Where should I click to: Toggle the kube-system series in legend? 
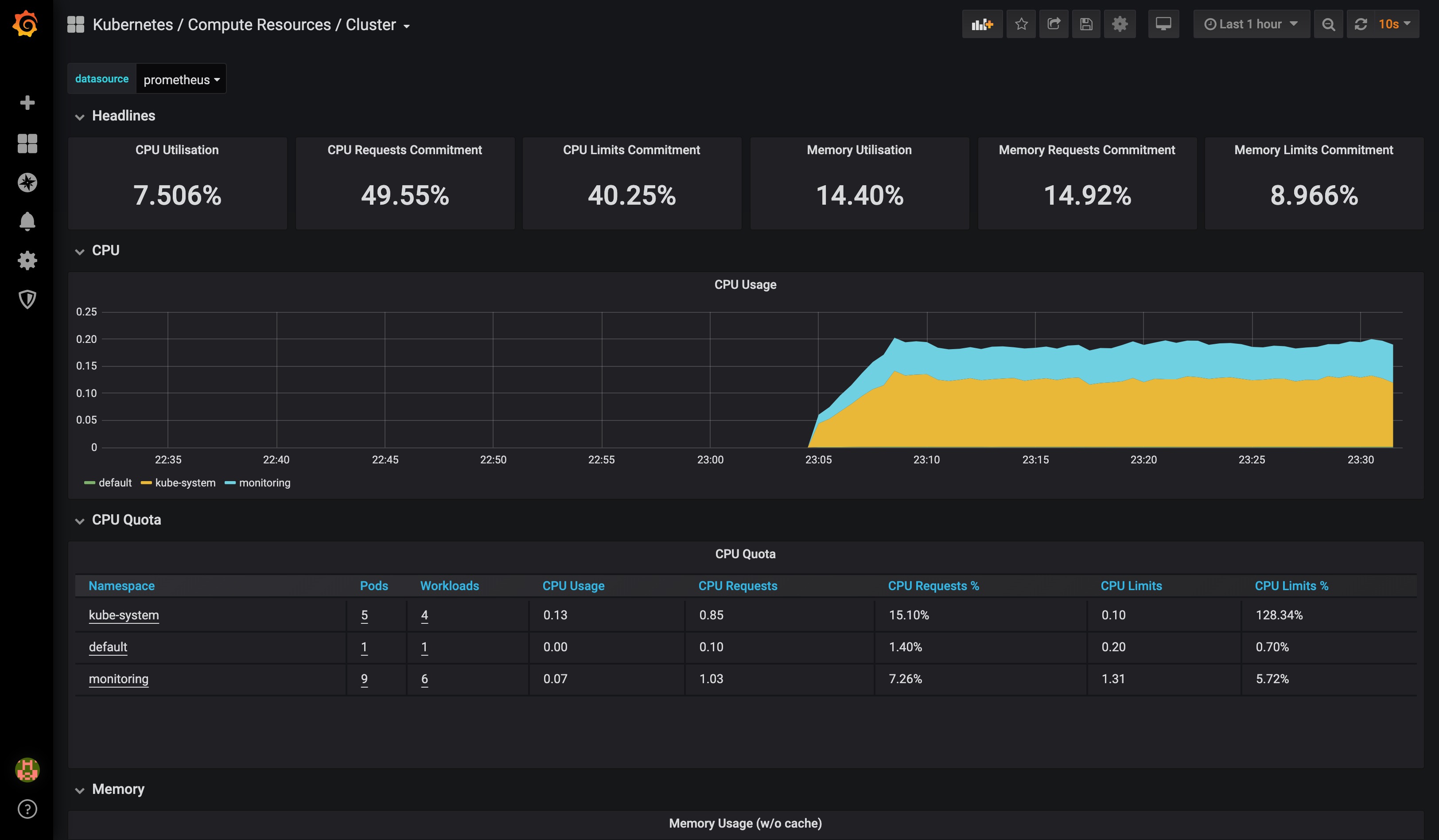(185, 483)
